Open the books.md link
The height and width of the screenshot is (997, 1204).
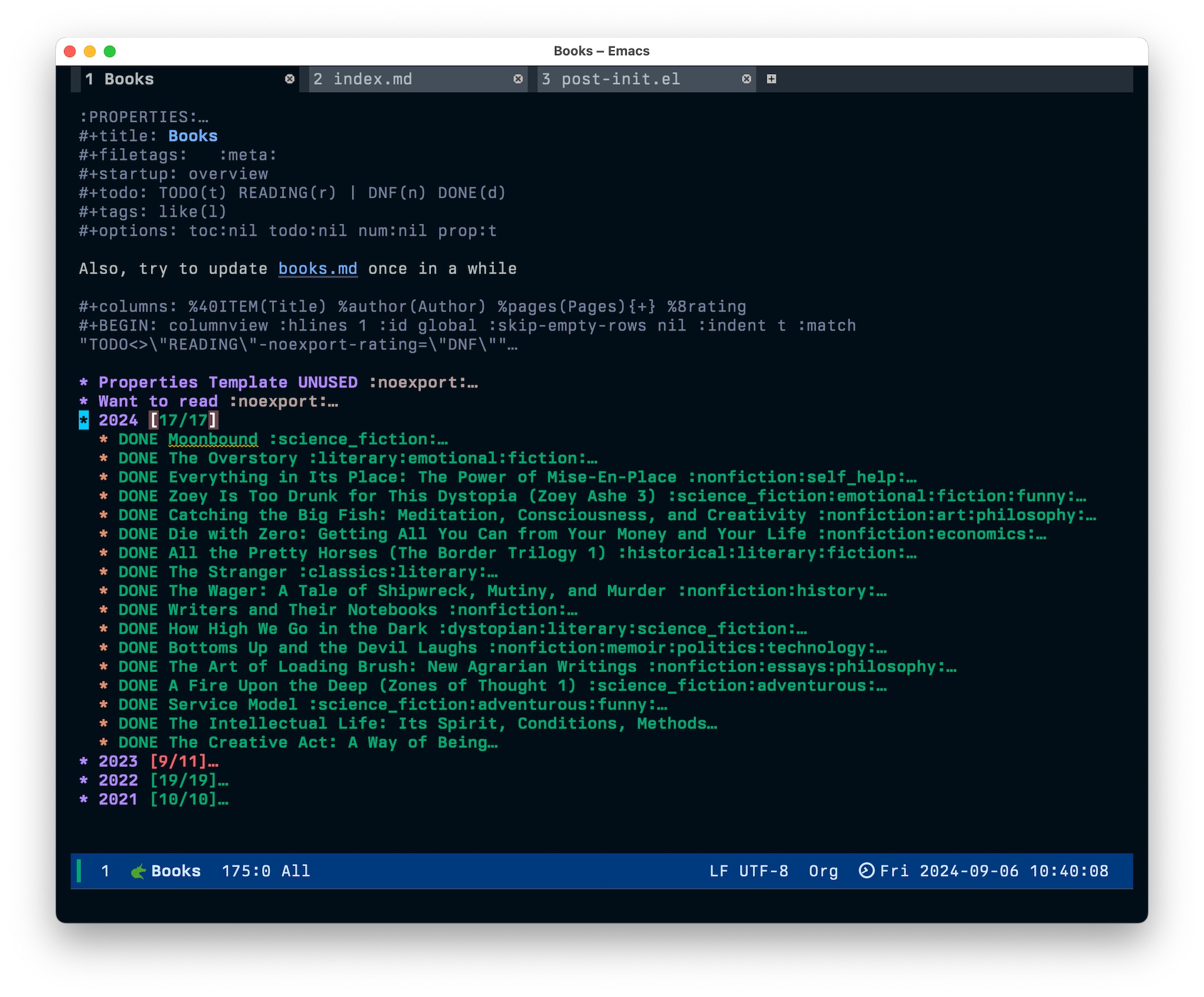317,269
